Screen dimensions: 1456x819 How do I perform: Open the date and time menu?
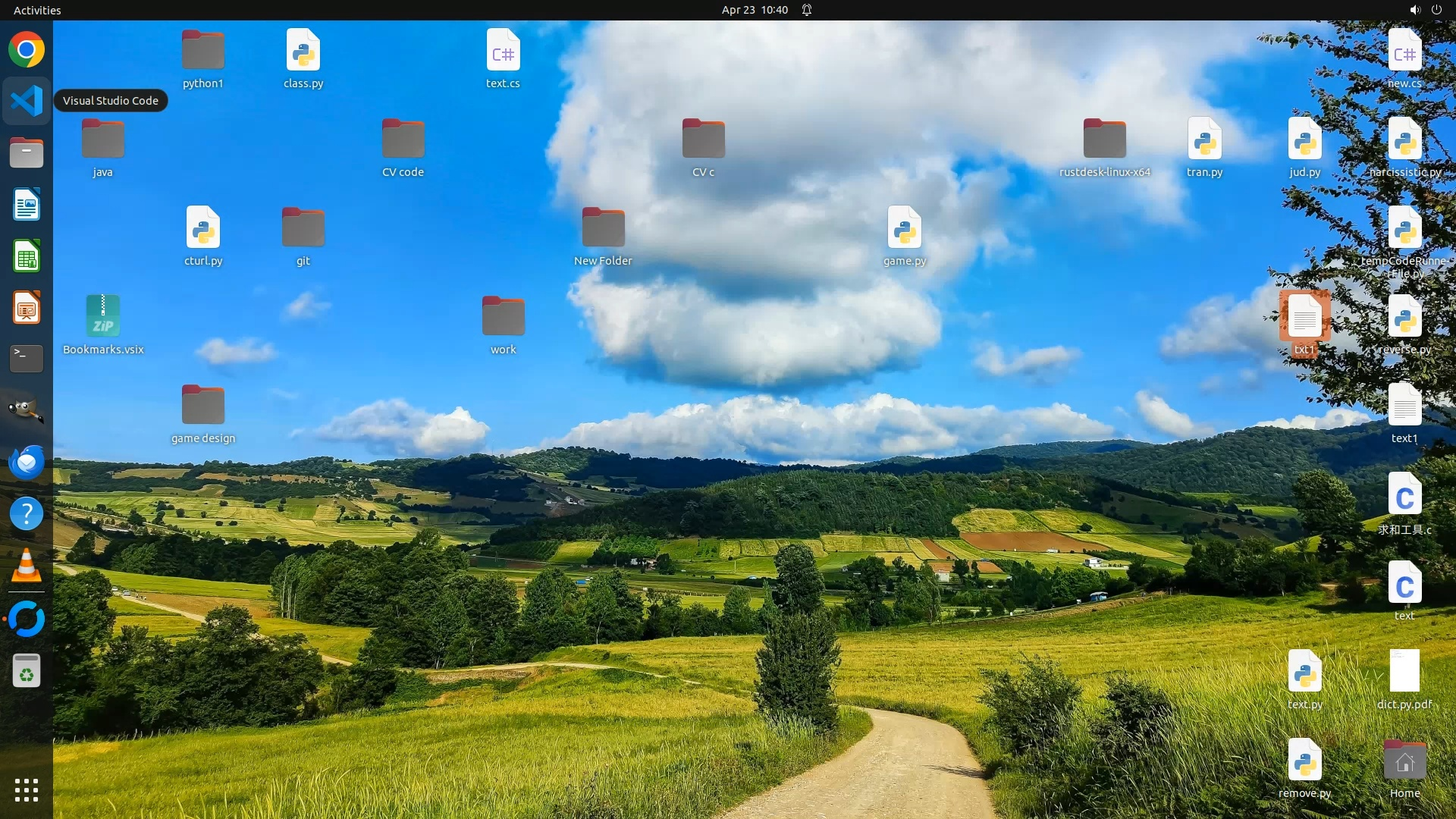click(x=754, y=10)
